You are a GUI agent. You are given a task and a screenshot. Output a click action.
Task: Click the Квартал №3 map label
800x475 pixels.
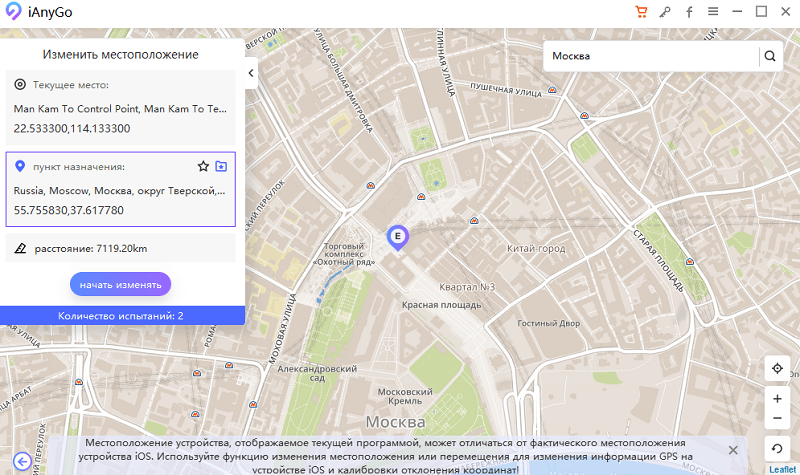point(467,287)
